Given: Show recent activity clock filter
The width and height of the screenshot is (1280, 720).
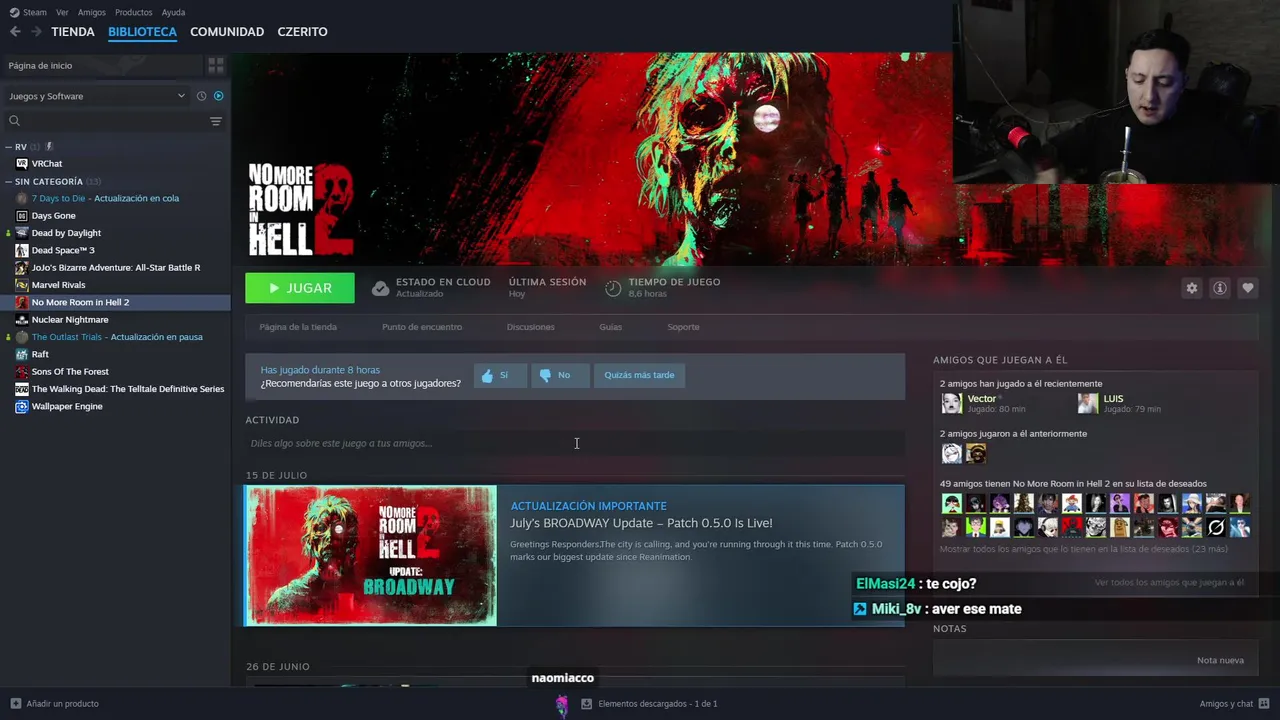Looking at the screenshot, I should (201, 96).
